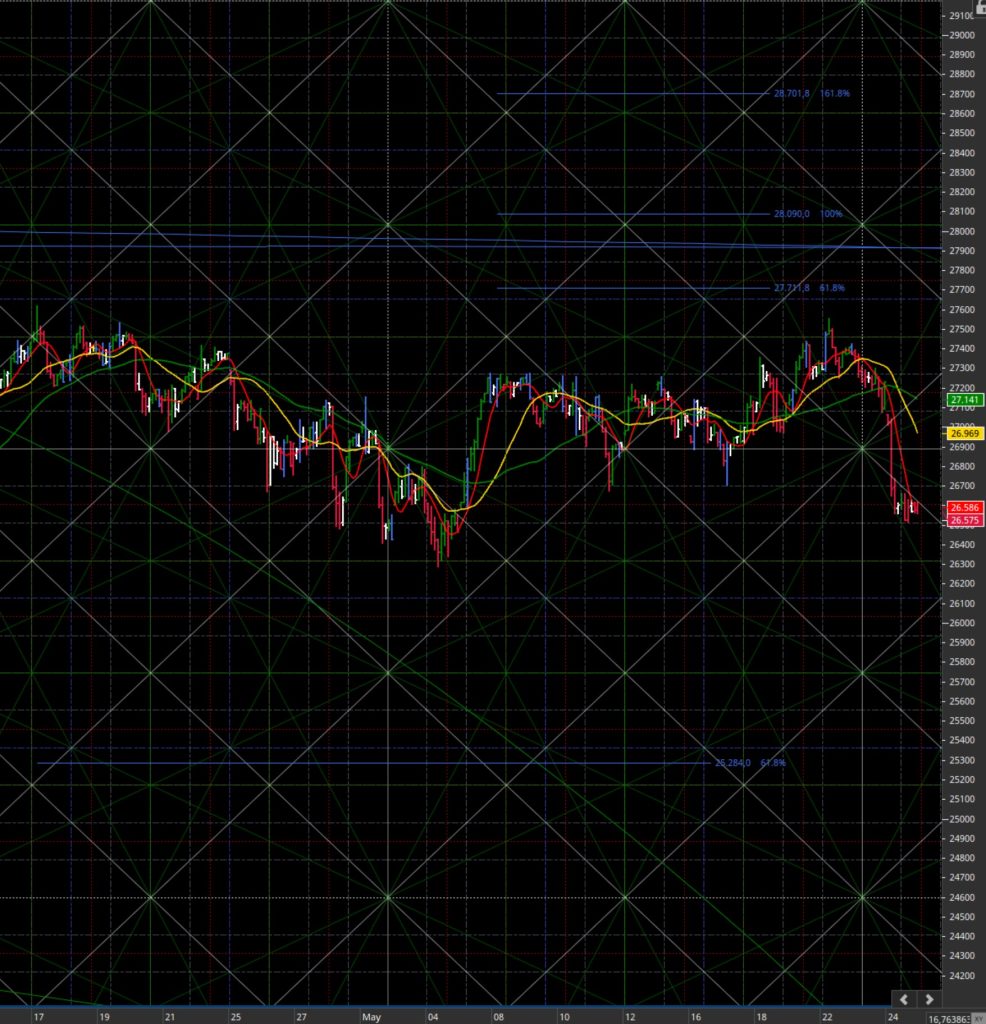The width and height of the screenshot is (986, 1024).
Task: Click the red 26.586 price tag
Action: (x=964, y=507)
